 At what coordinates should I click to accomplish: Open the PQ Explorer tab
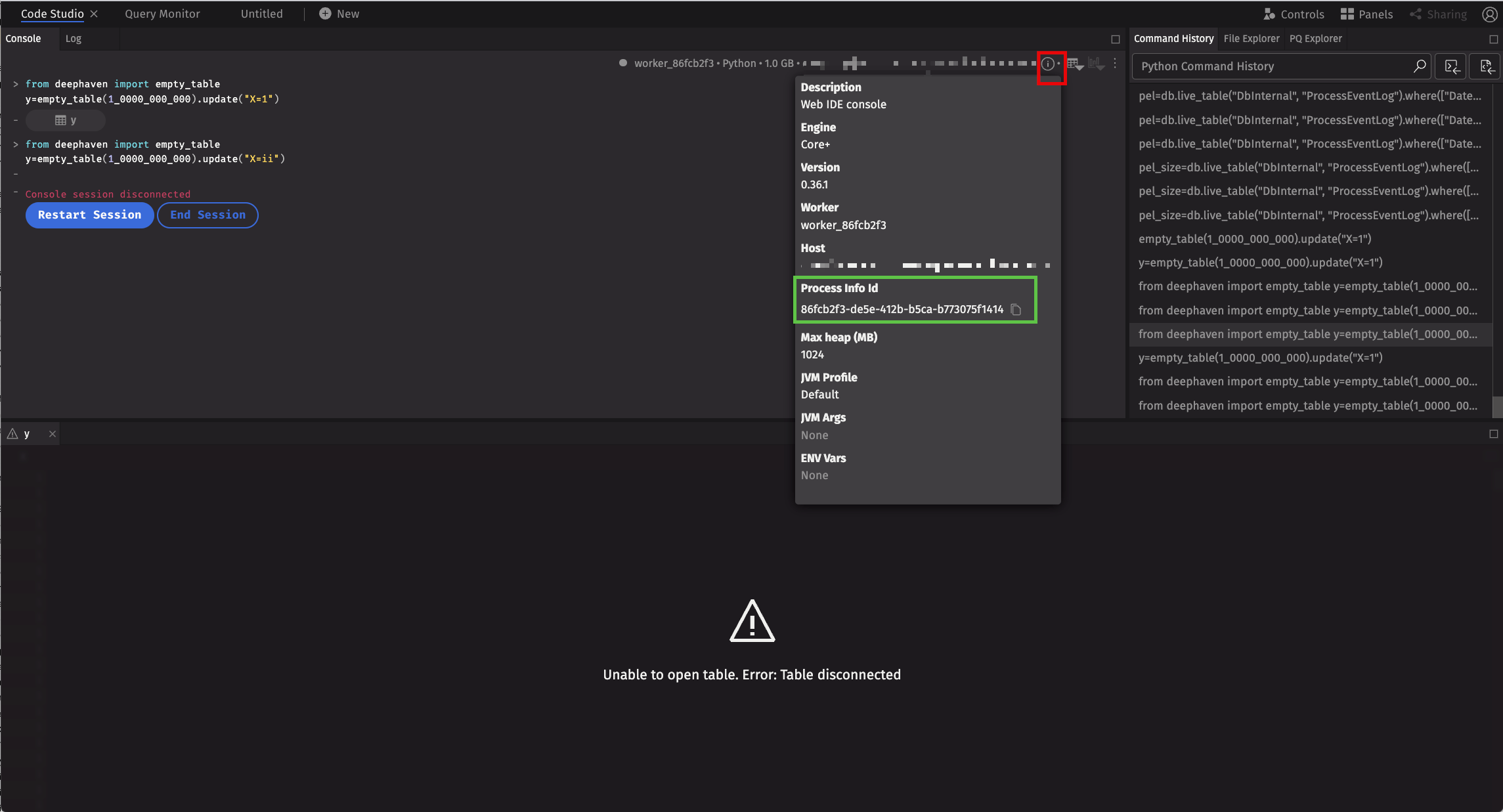[x=1315, y=39]
